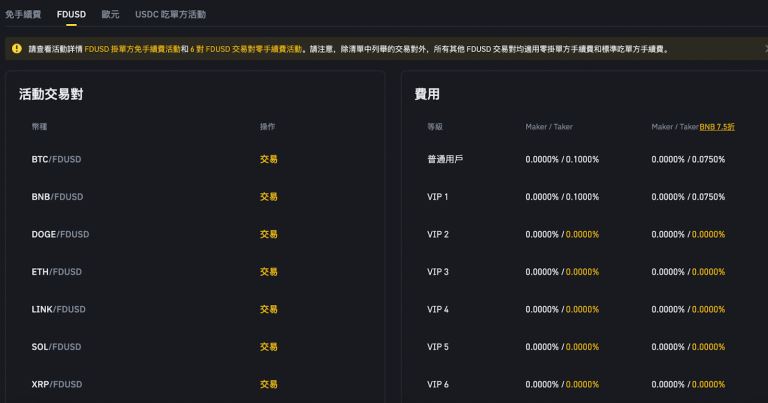Click 交易 for SOL/FDUSD pair

click(x=268, y=347)
